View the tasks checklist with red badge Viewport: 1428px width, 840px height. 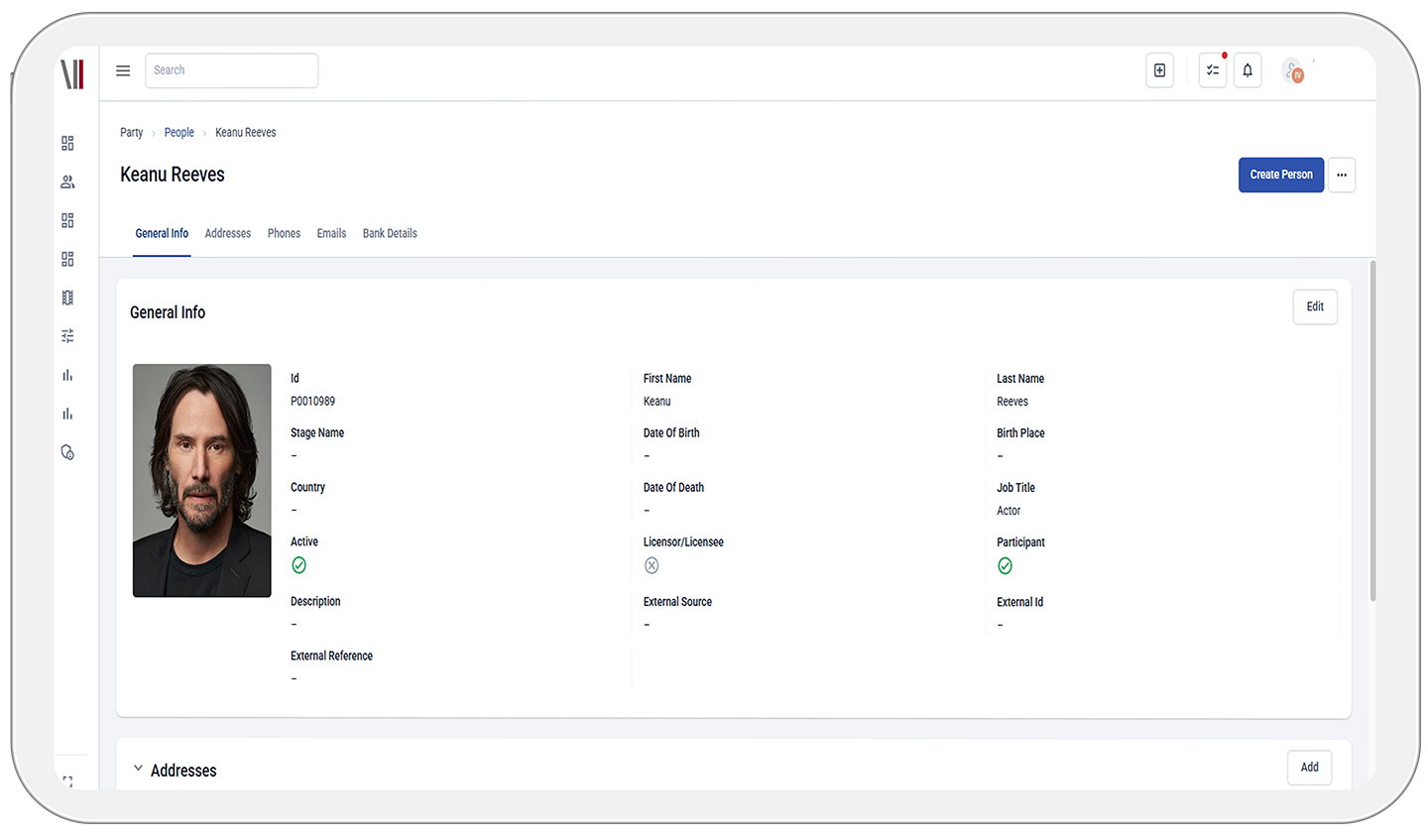(x=1212, y=70)
